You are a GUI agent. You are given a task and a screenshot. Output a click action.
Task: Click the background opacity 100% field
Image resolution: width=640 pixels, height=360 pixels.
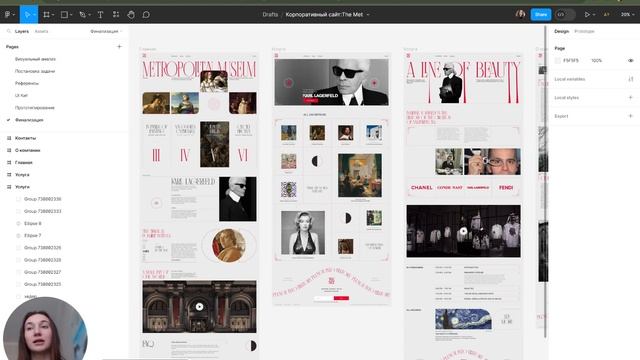[597, 60]
